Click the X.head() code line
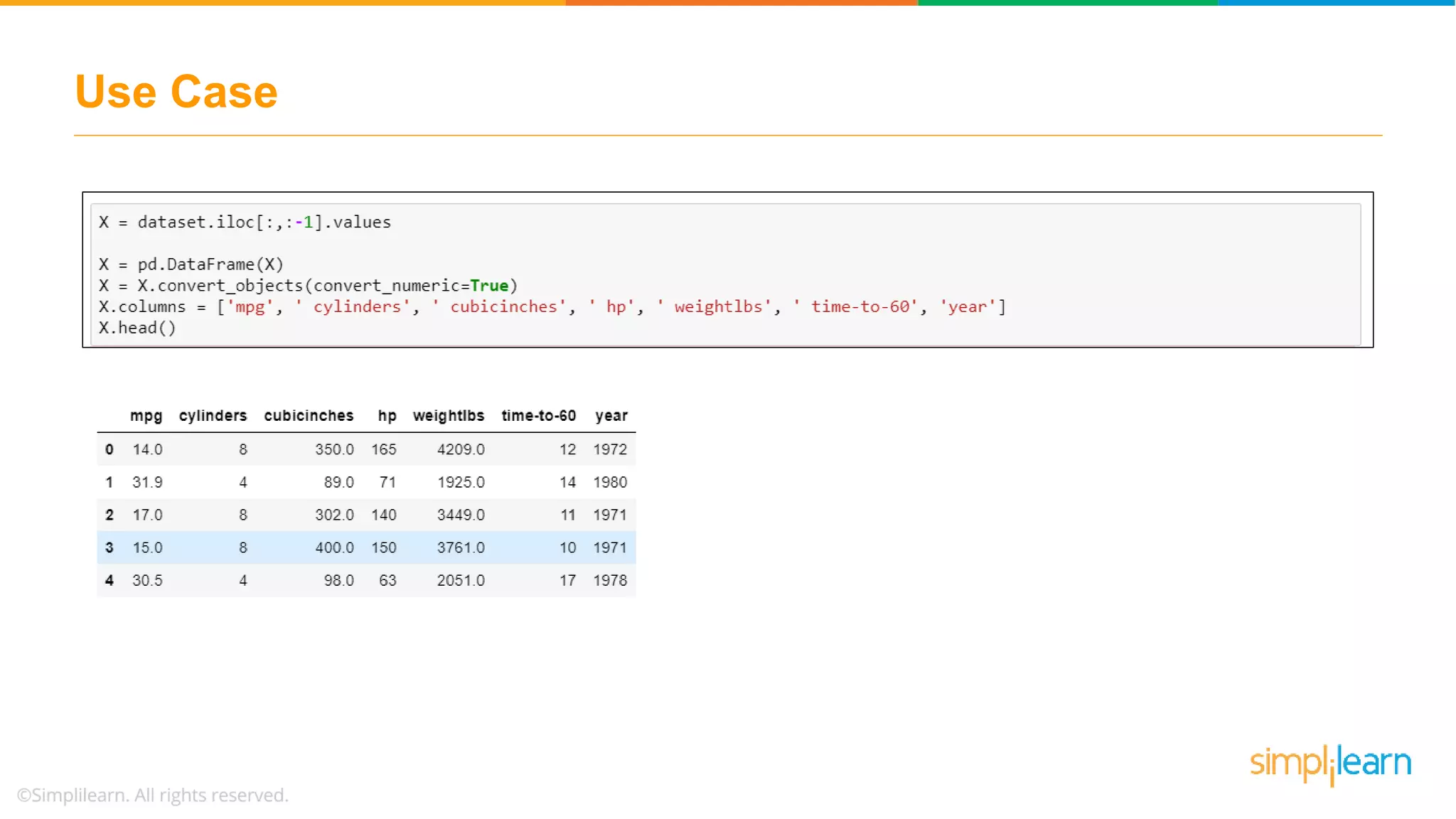The height and width of the screenshot is (819, 1456). click(137, 328)
